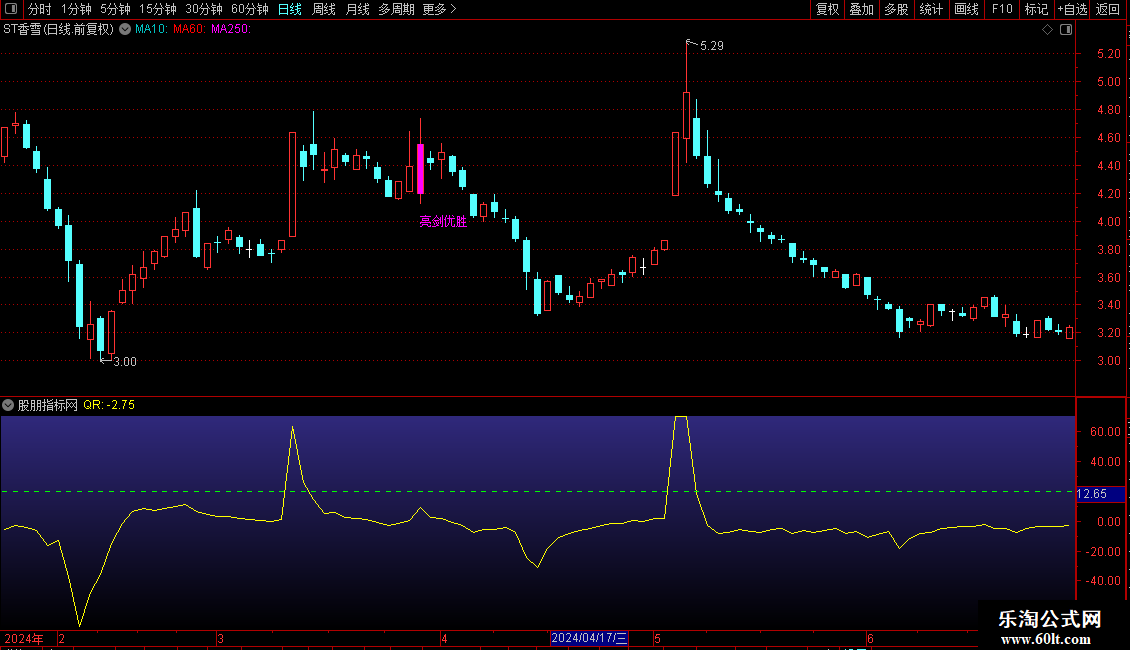Click the MA250 legend label
Screen dimensions: 1130x650
pos(231,30)
